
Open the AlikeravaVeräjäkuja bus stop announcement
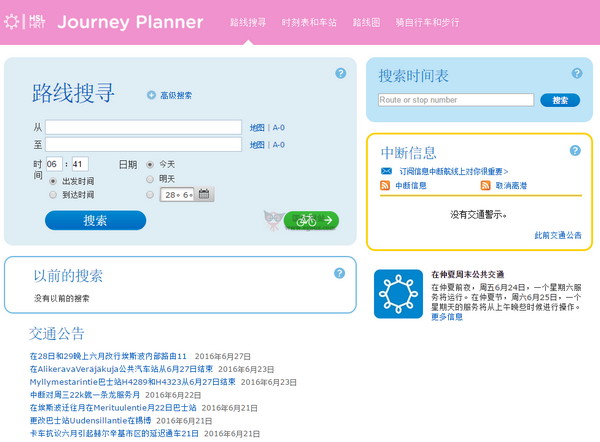click(121, 369)
